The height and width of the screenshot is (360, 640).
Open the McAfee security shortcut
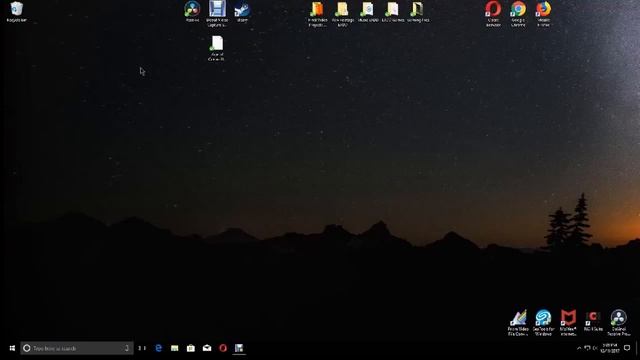point(568,323)
